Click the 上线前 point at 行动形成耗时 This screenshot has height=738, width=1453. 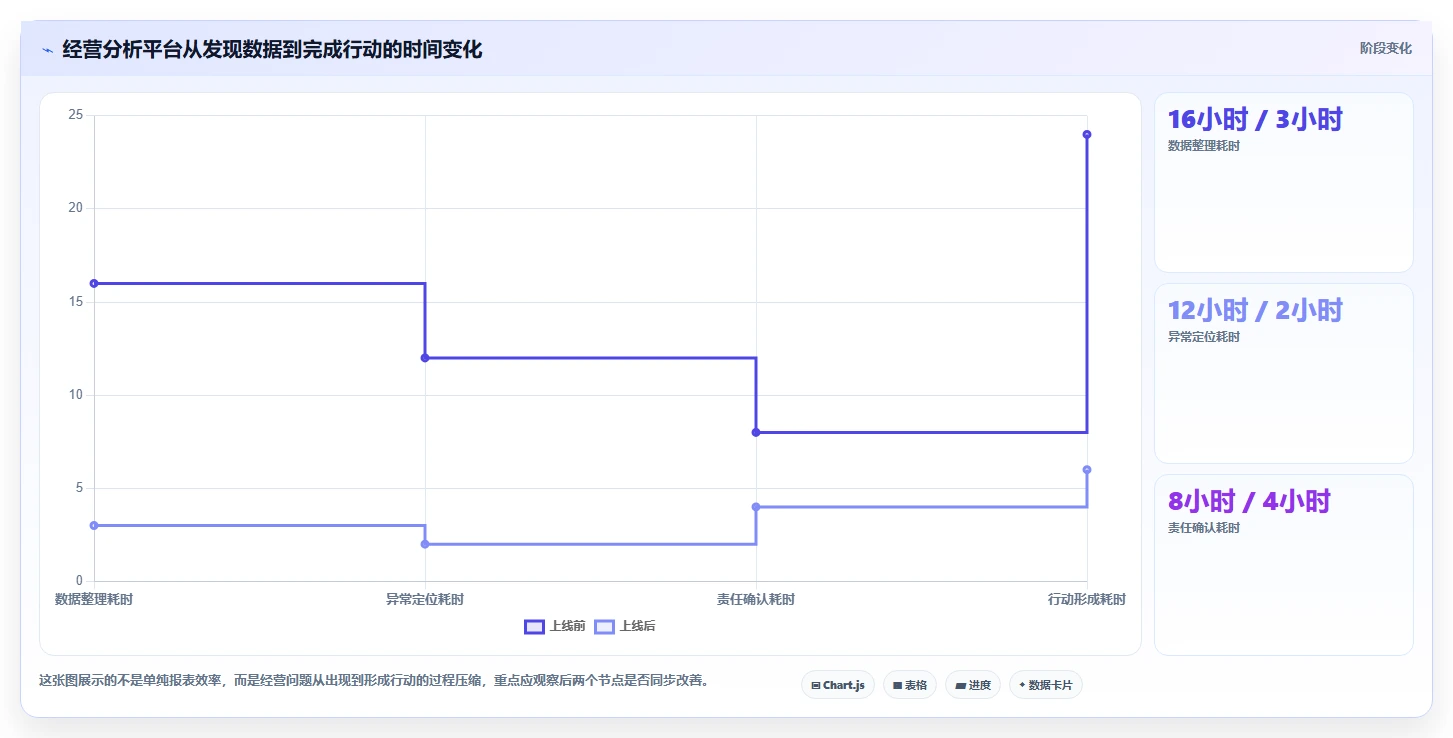1087,134
